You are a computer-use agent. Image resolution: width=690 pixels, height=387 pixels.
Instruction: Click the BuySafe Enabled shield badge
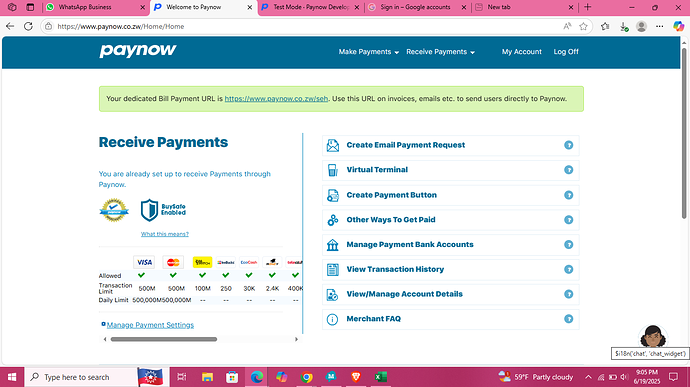coord(163,210)
